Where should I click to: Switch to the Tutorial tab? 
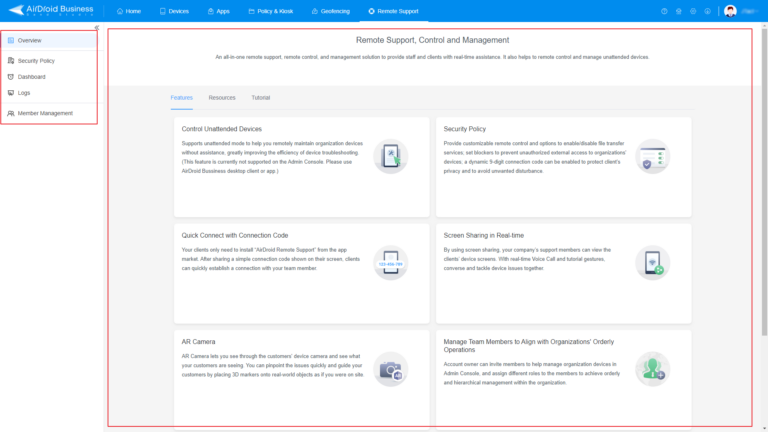tap(260, 98)
